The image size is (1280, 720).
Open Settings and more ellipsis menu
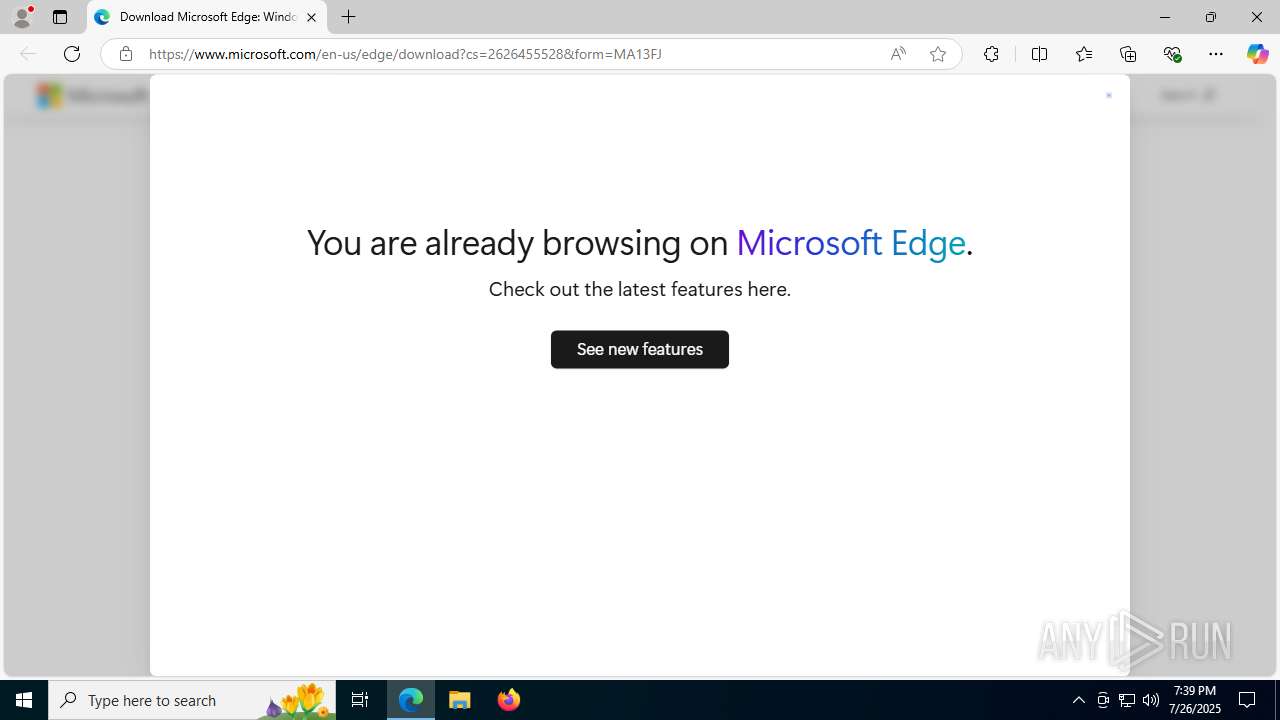[1216, 54]
